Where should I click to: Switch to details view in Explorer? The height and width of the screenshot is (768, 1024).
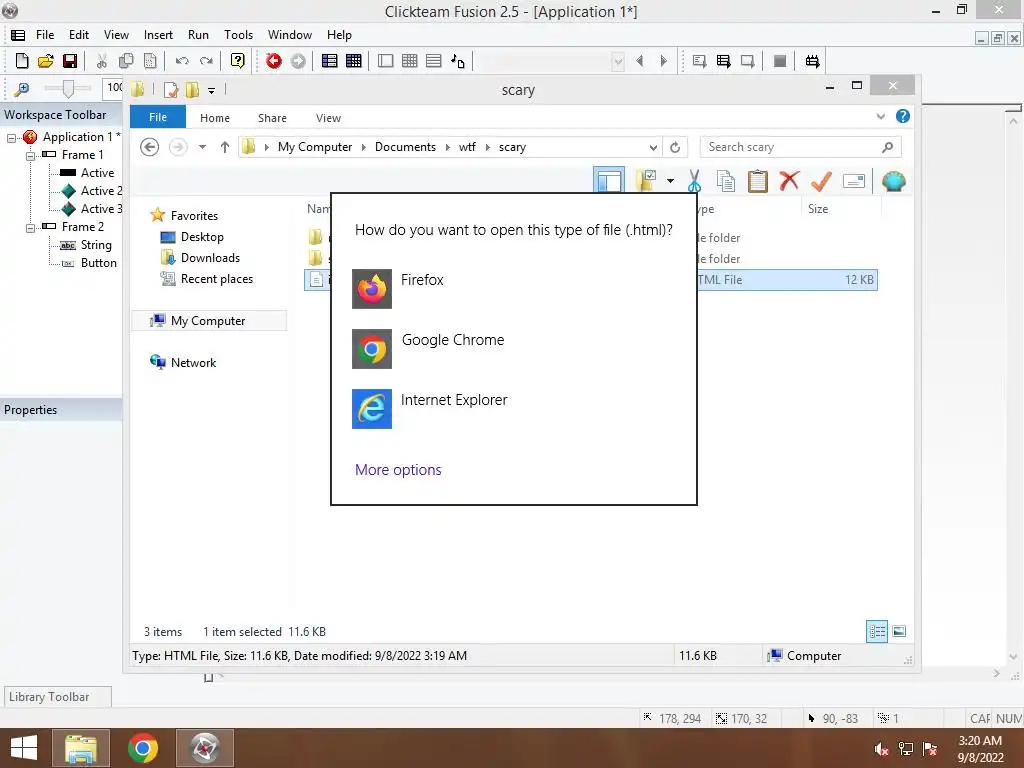tap(876, 632)
